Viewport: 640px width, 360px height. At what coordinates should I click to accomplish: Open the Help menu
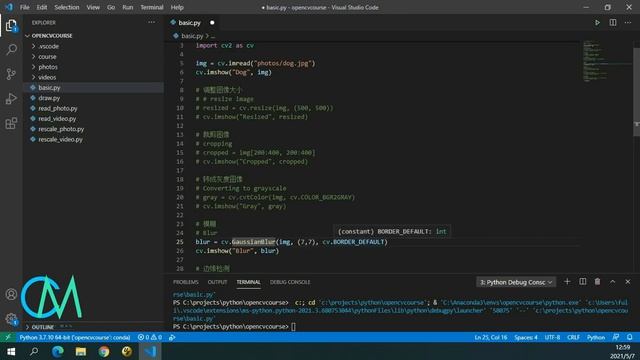(x=177, y=7)
